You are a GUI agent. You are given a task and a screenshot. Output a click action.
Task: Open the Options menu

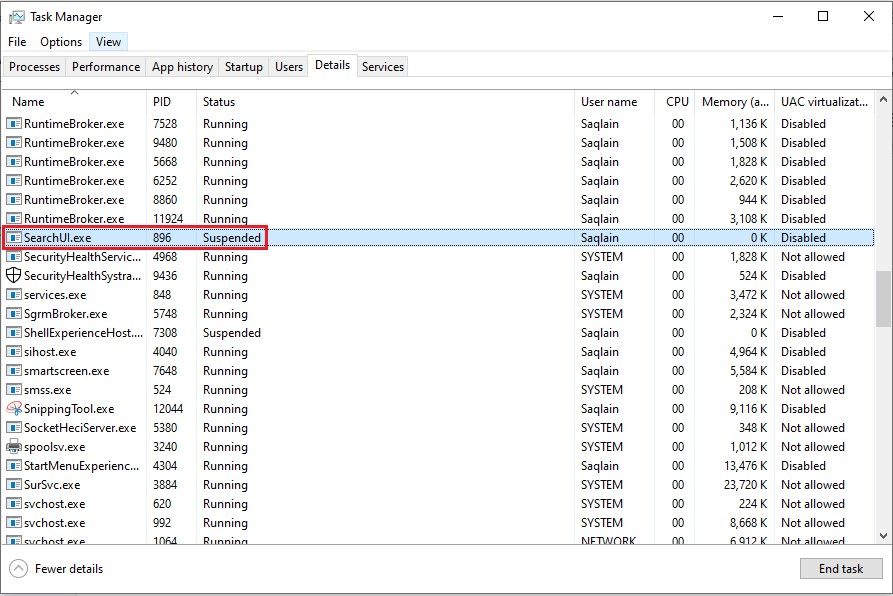tap(61, 42)
